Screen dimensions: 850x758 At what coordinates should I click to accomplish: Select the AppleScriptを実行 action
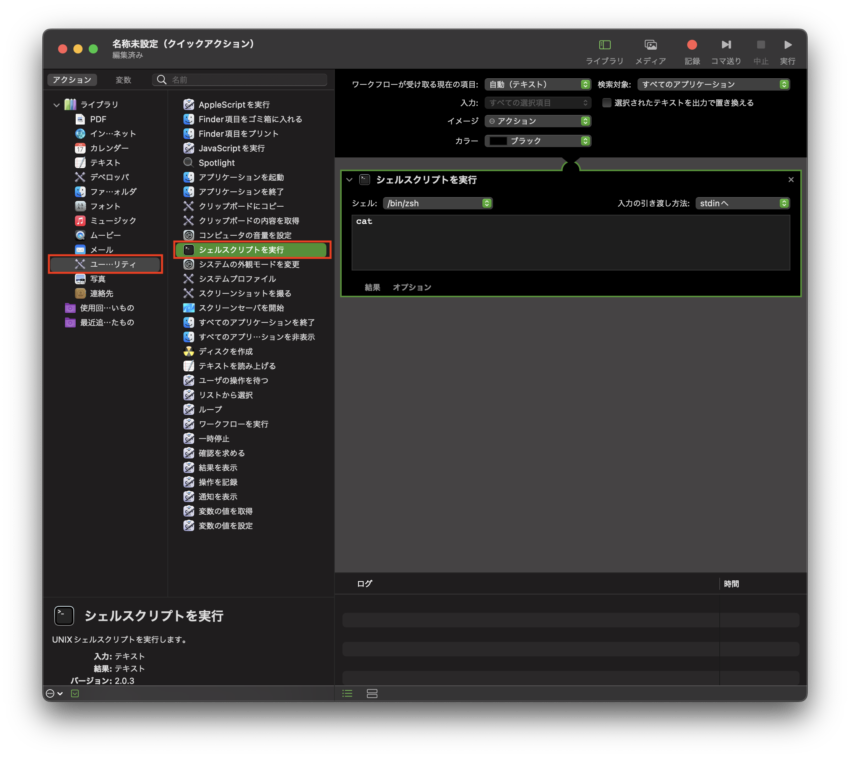(x=233, y=104)
